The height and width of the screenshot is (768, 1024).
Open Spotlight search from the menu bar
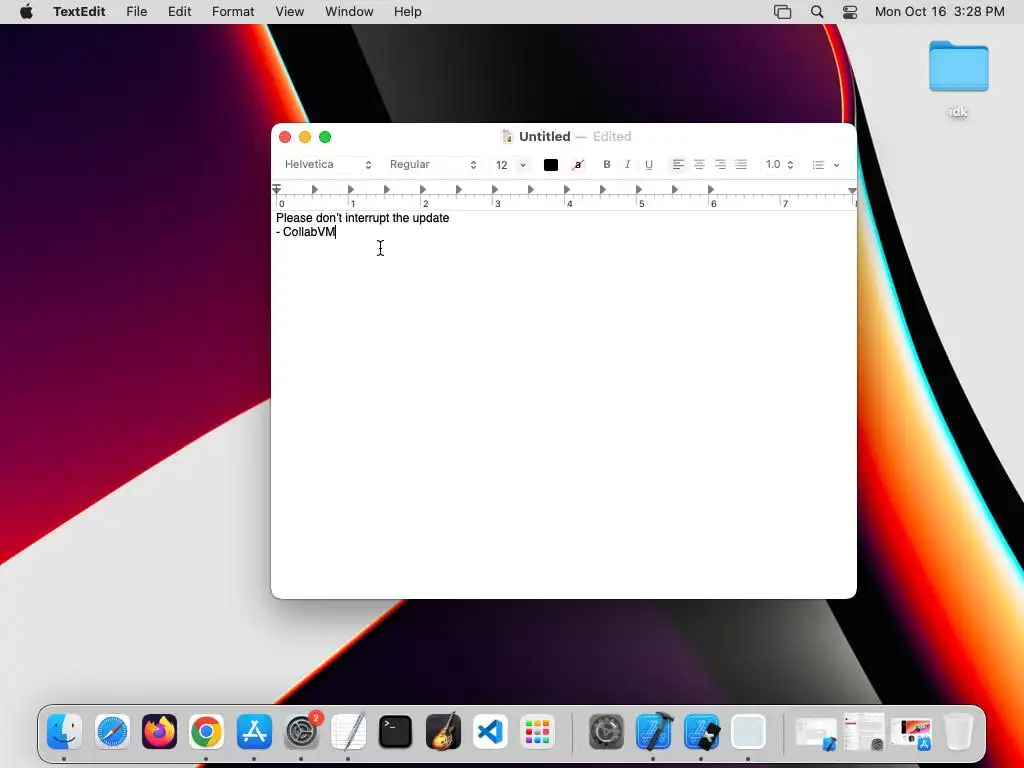point(816,12)
